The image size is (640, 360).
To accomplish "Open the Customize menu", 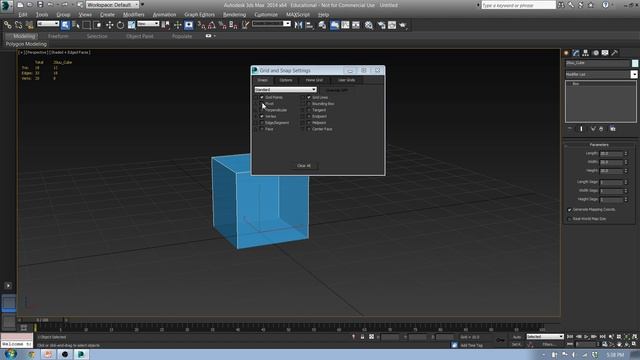I will (x=266, y=15).
